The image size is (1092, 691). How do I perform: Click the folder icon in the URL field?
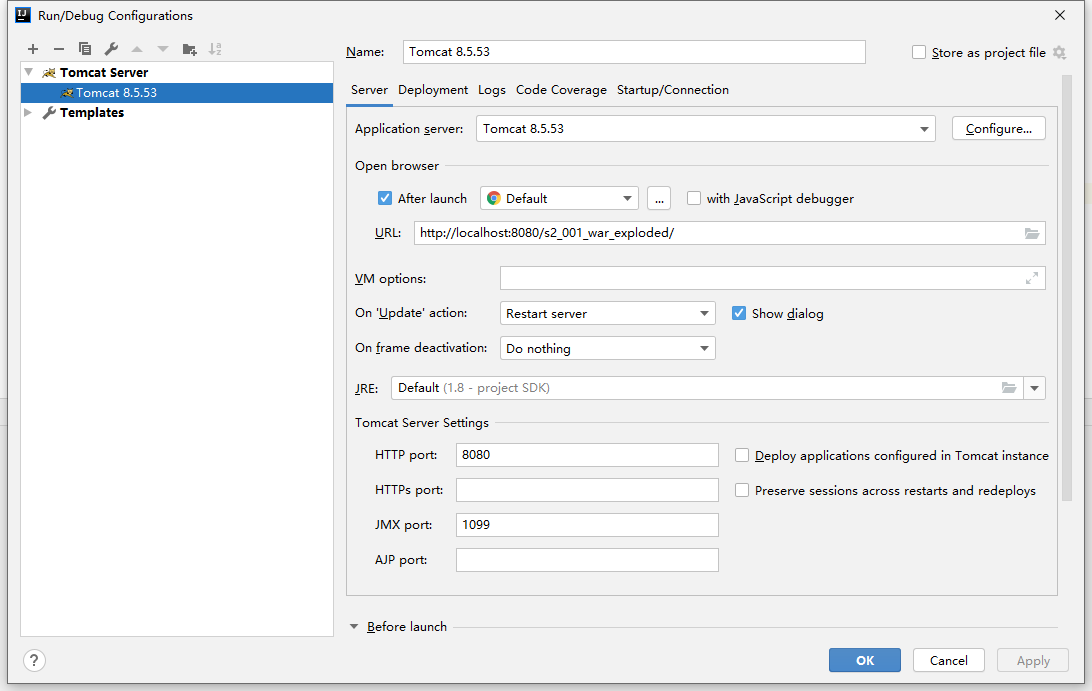[x=1031, y=233]
